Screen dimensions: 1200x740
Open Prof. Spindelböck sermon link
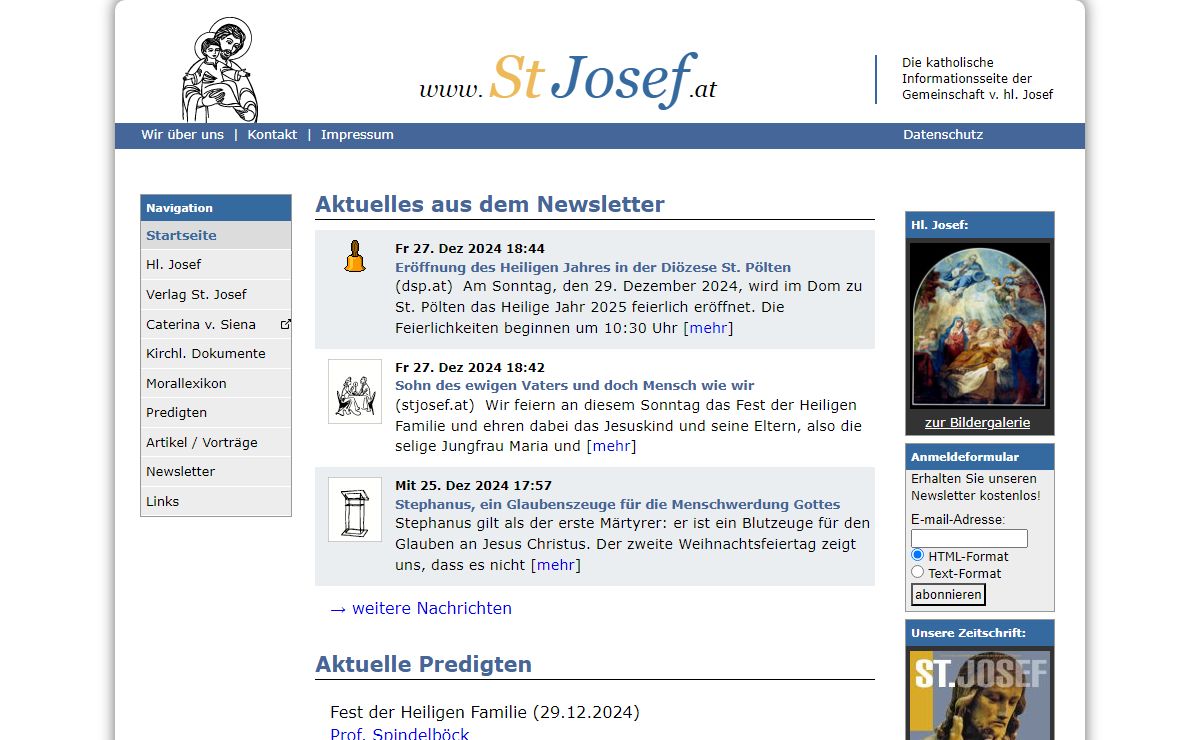point(399,734)
